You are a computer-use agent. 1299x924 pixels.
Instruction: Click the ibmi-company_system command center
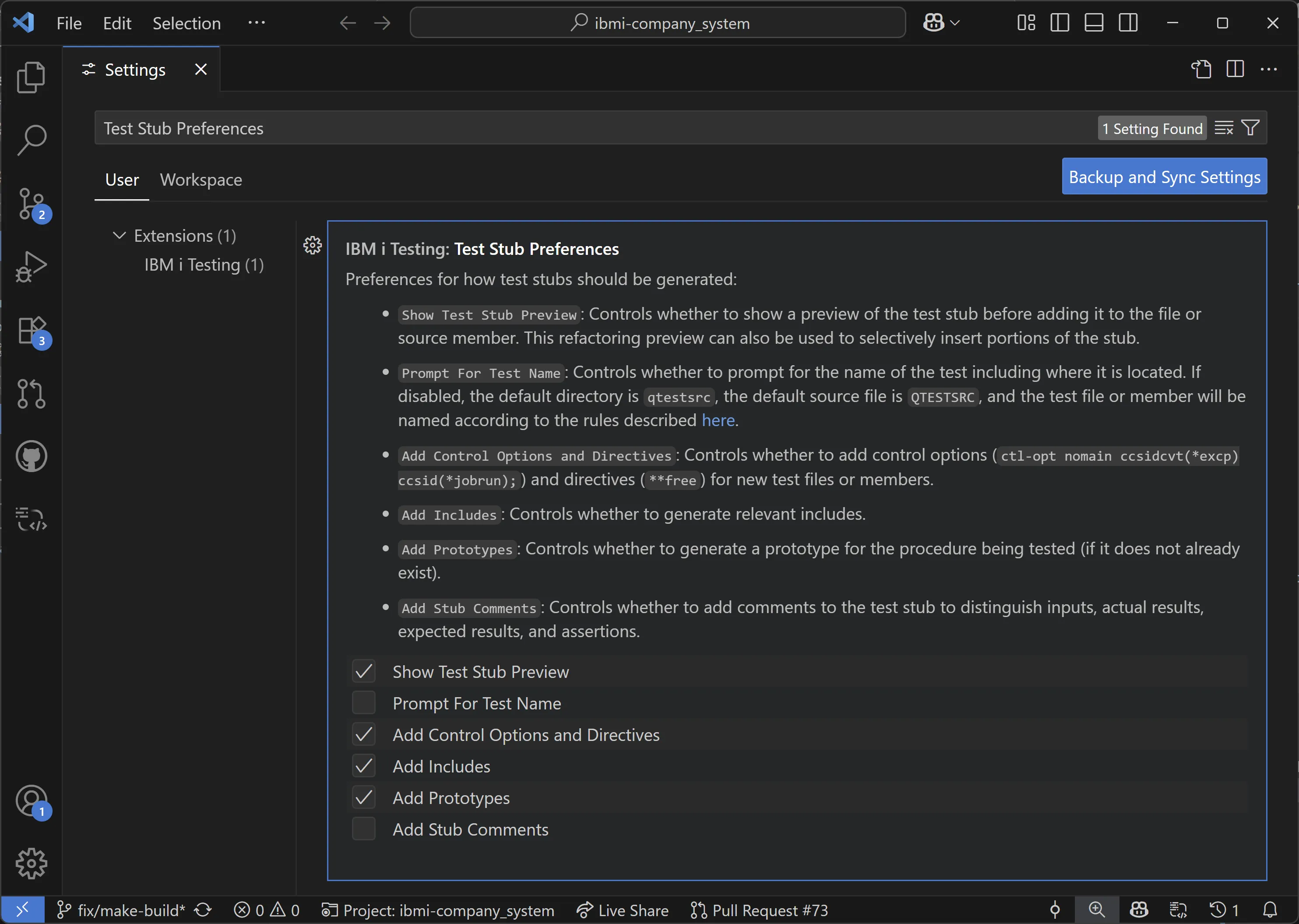click(x=658, y=23)
